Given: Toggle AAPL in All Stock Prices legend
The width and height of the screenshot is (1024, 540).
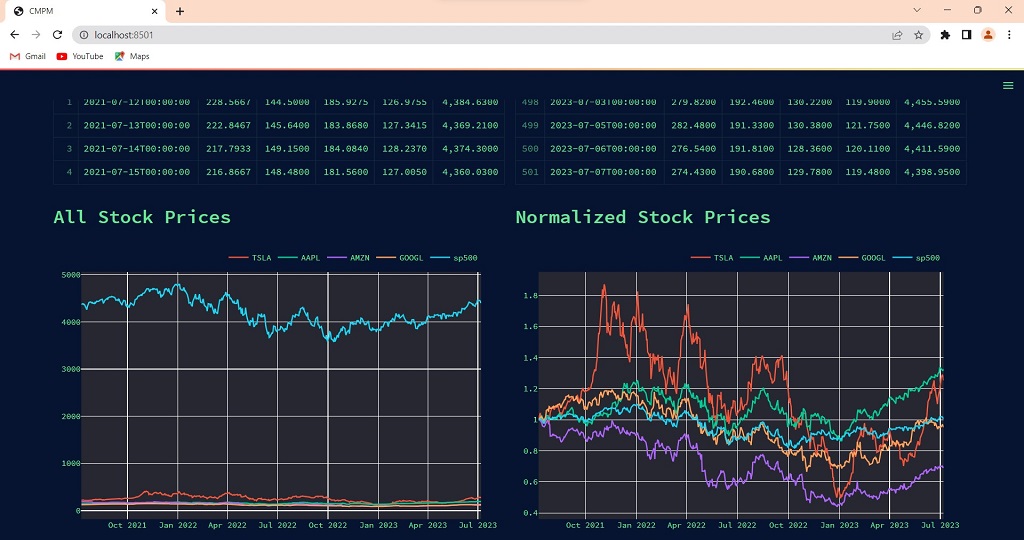Looking at the screenshot, I should click(299, 258).
